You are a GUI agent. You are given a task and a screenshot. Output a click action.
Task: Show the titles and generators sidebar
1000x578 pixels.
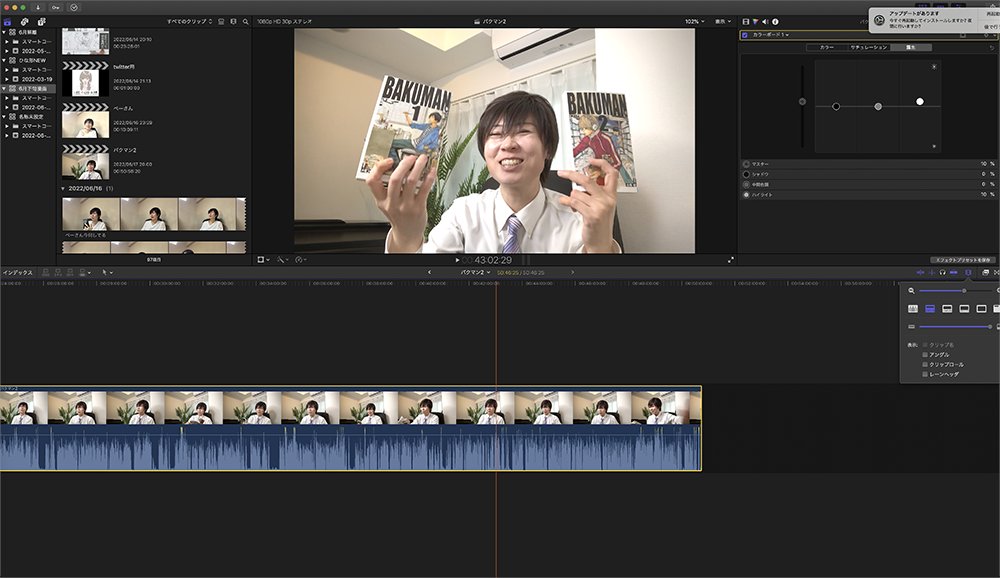[41, 22]
